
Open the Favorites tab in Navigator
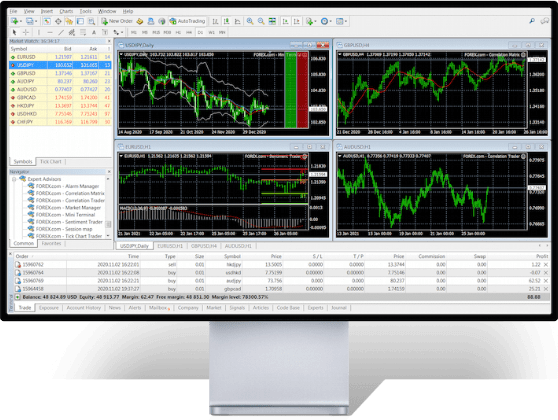(51, 243)
